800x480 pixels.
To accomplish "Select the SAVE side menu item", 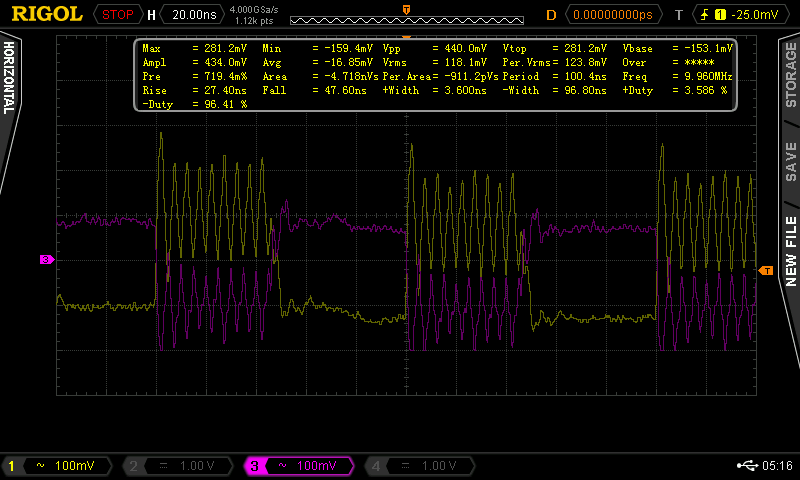I will (x=790, y=162).
